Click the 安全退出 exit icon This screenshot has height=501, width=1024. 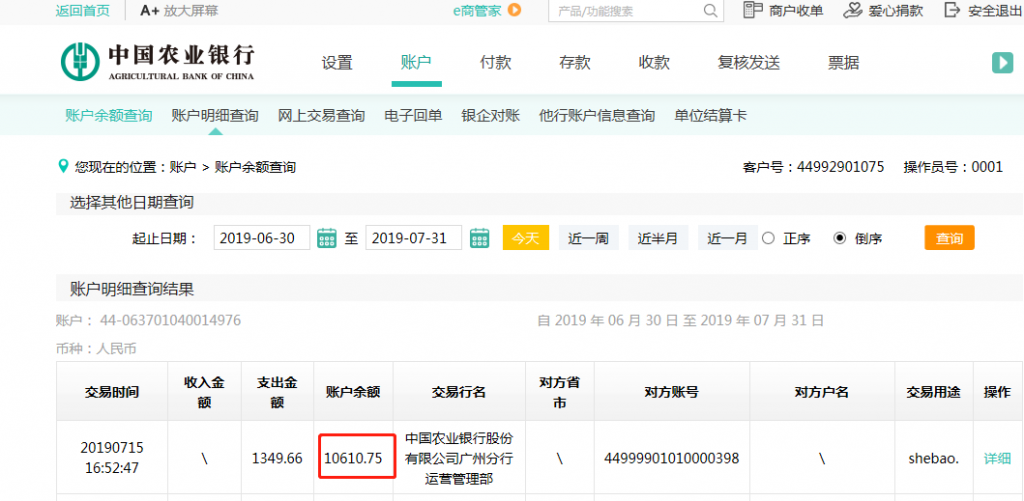951,10
